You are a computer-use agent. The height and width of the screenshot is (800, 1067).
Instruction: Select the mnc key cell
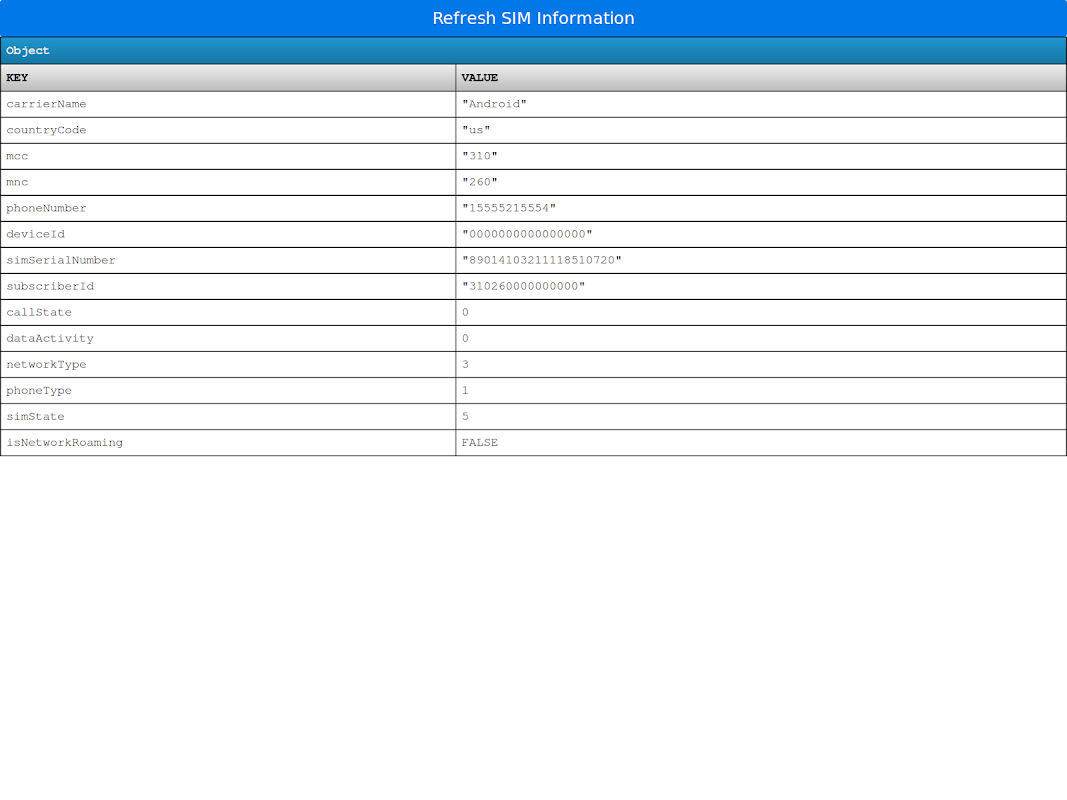(x=228, y=182)
